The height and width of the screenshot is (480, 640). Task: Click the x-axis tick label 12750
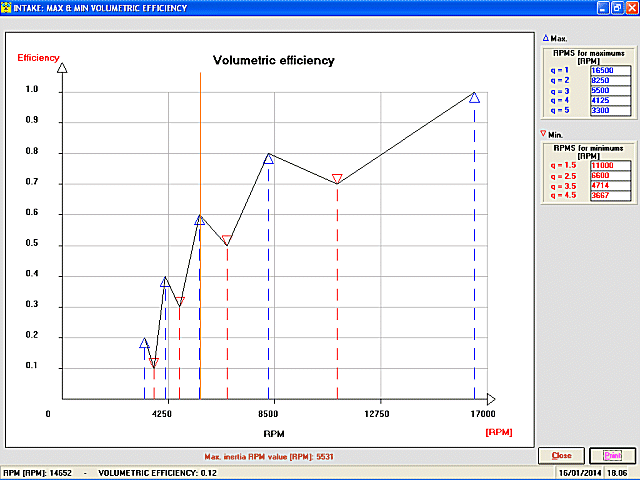(377, 414)
